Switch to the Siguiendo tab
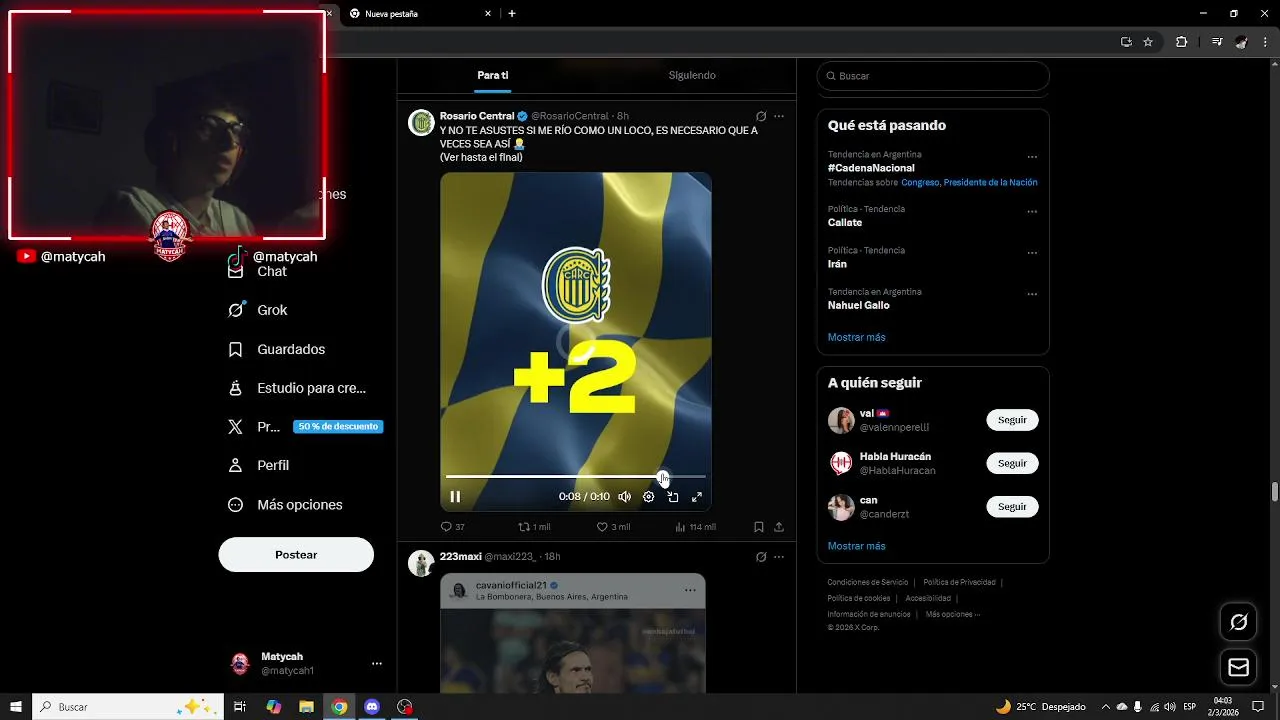Viewport: 1280px width, 720px height. tap(692, 75)
